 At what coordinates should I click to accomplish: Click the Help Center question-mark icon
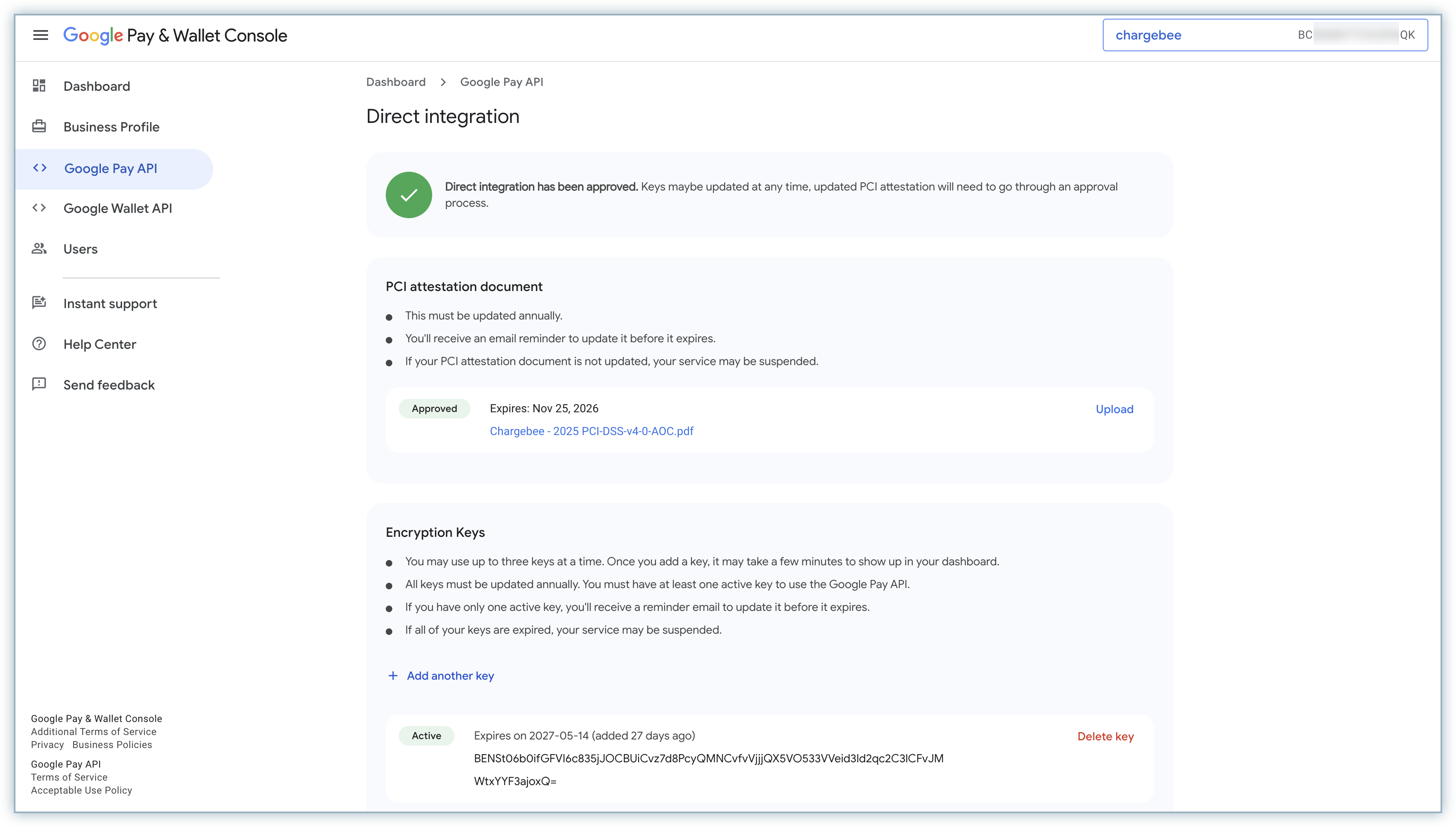pos(39,343)
